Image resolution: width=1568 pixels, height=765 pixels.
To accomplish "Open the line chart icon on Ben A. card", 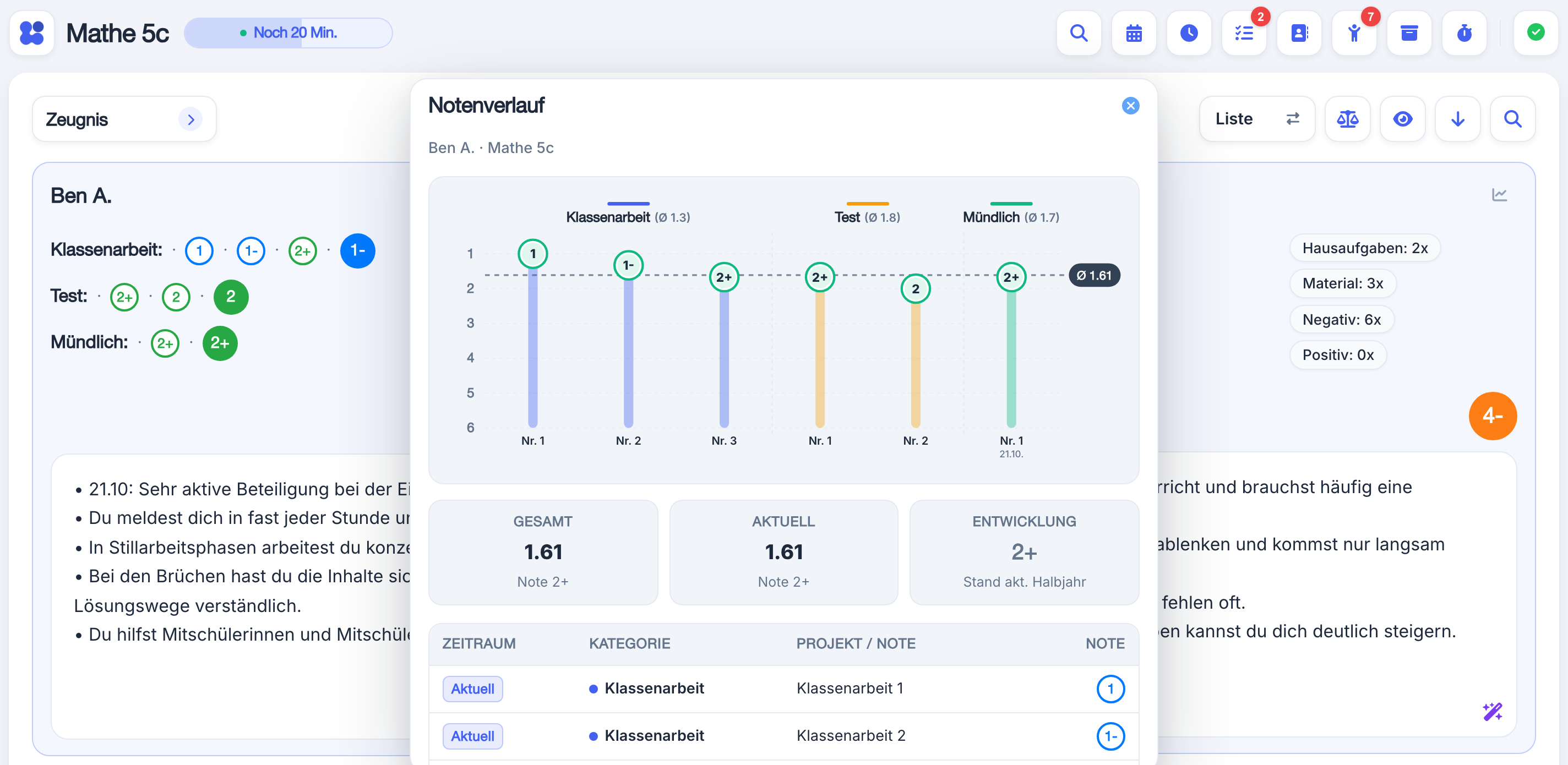I will pyautogui.click(x=1499, y=195).
